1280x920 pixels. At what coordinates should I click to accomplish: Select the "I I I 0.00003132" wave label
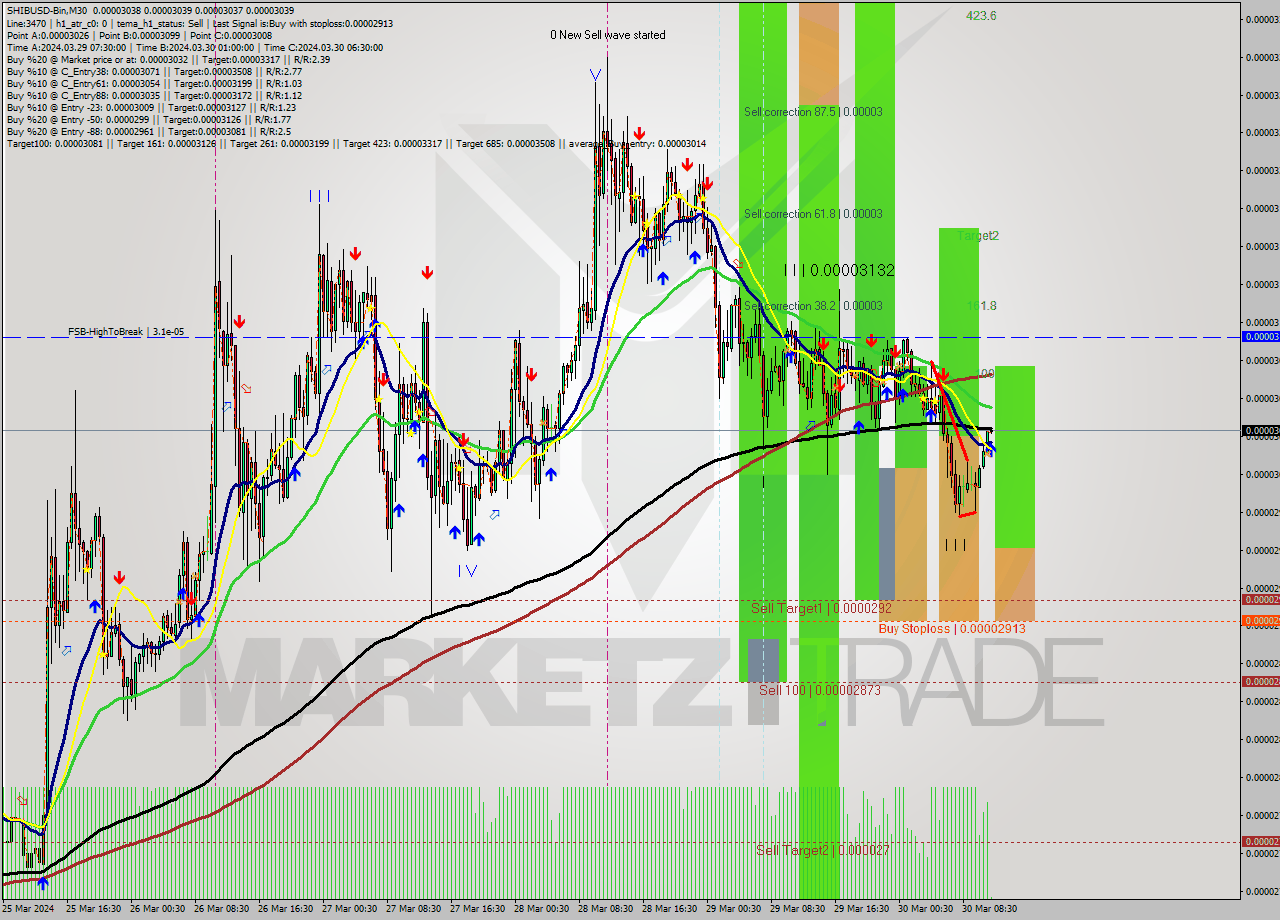pyautogui.click(x=839, y=270)
